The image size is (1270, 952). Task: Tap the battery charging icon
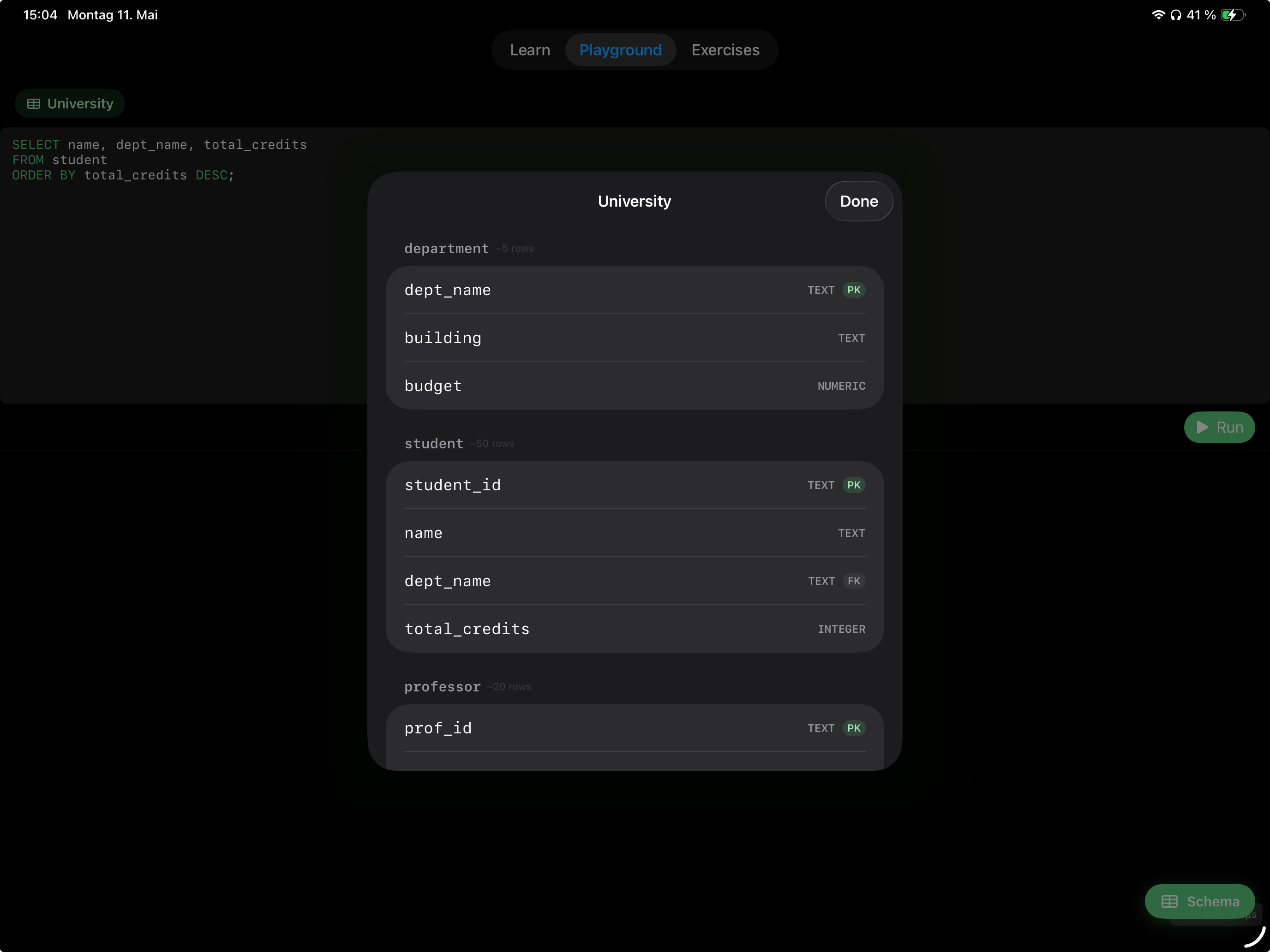tap(1232, 15)
